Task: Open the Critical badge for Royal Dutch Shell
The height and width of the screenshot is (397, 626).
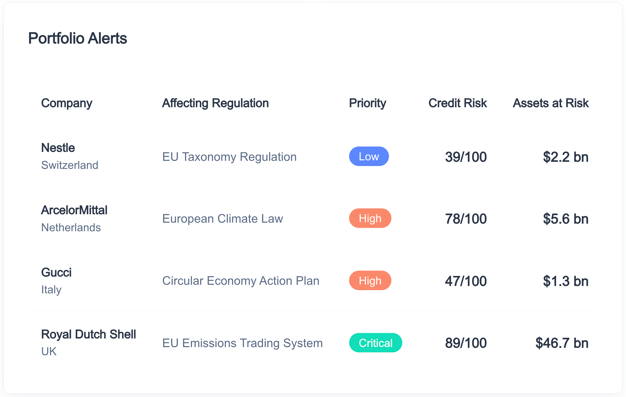Action: [x=375, y=343]
